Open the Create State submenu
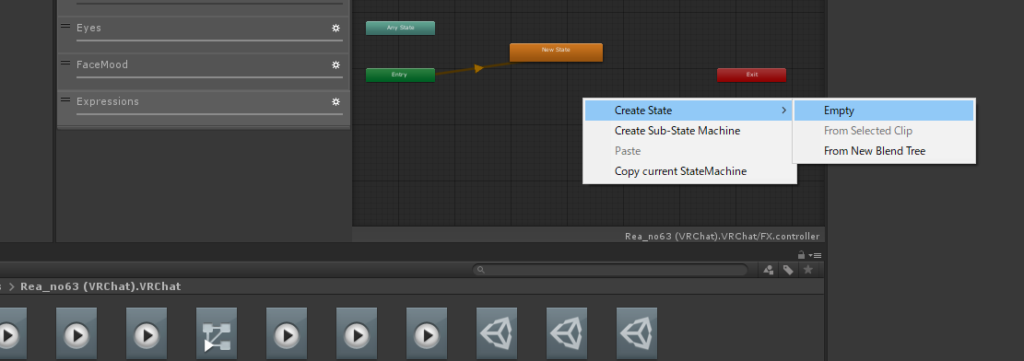The width and height of the screenshot is (1024, 361). [x=689, y=110]
